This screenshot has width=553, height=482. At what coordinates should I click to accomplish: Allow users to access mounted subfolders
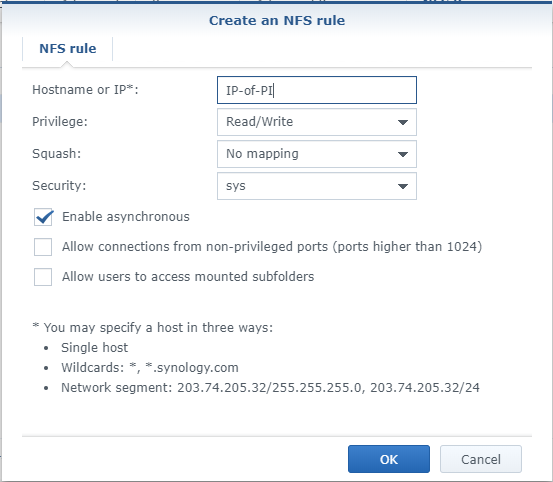coord(43,277)
